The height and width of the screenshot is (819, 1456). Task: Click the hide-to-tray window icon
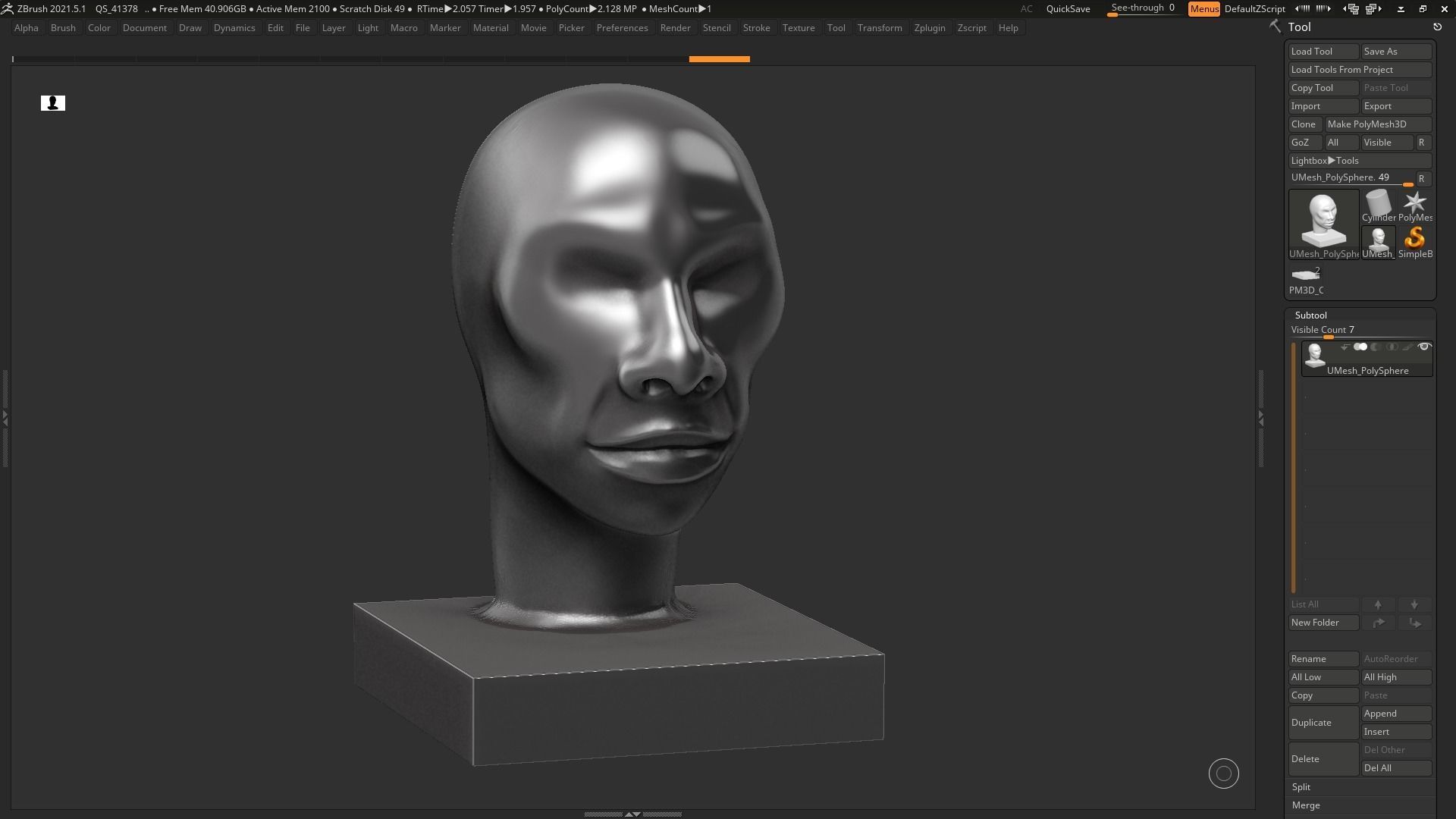pos(1401,8)
